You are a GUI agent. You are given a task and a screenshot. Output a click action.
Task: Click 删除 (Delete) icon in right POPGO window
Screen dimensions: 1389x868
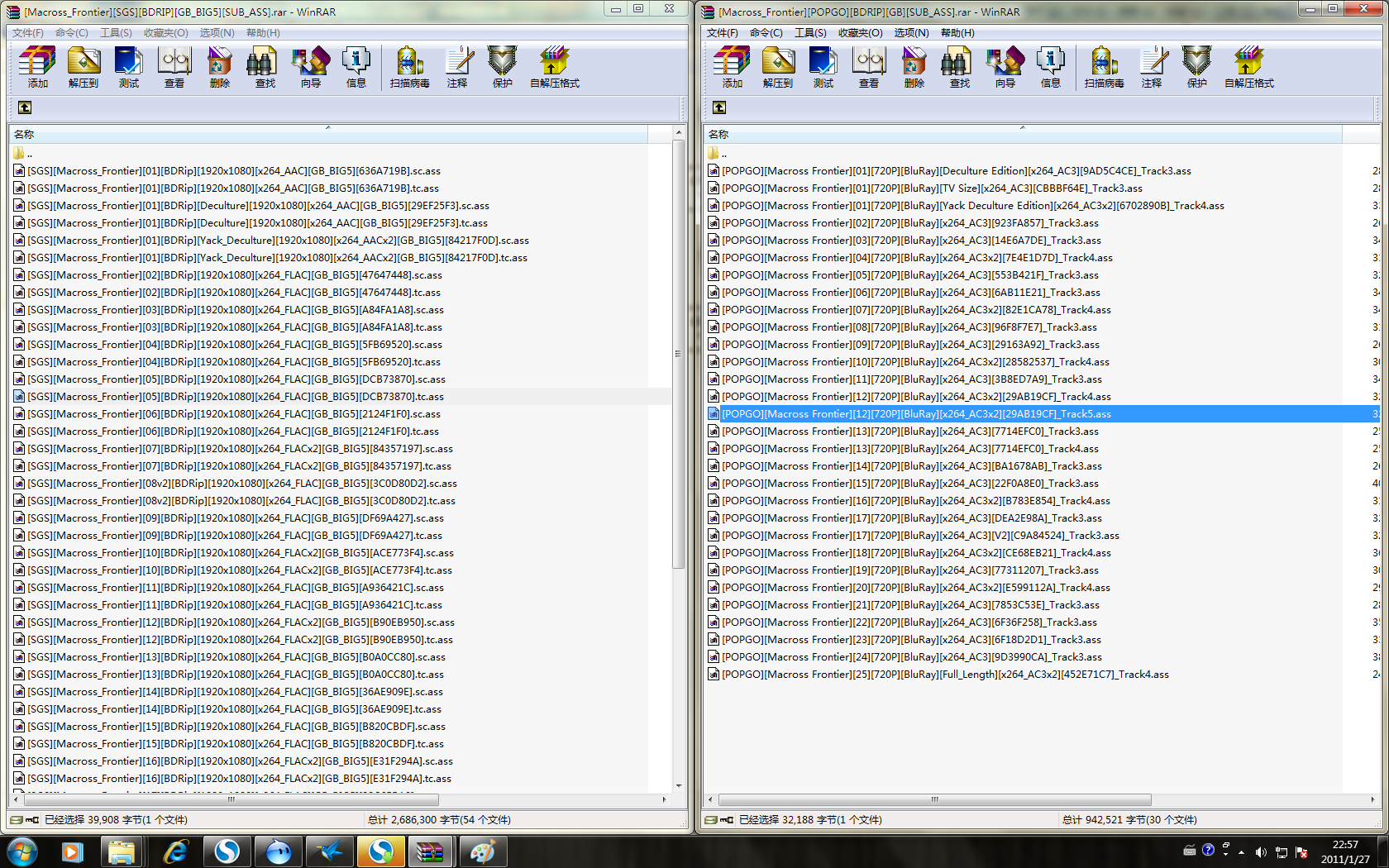[914, 67]
